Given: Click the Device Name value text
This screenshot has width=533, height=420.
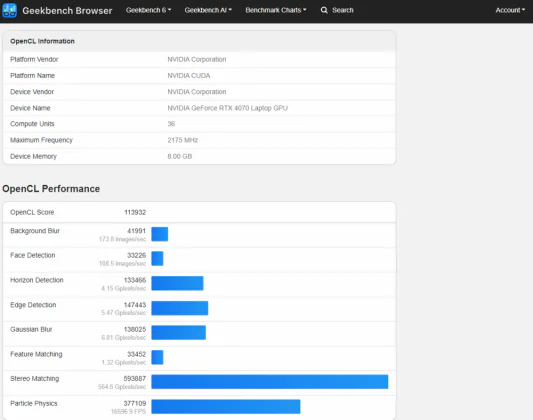Looking at the screenshot, I should pyautogui.click(x=227, y=108).
